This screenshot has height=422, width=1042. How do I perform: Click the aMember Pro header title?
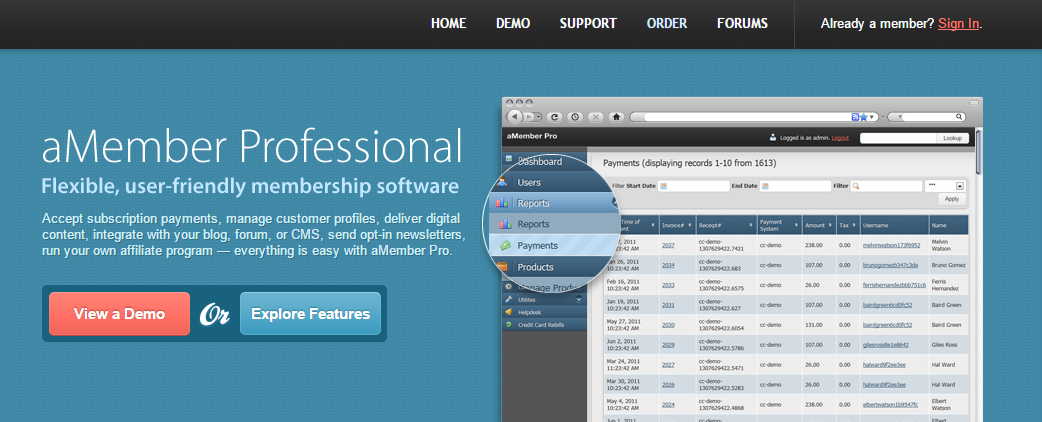(532, 136)
